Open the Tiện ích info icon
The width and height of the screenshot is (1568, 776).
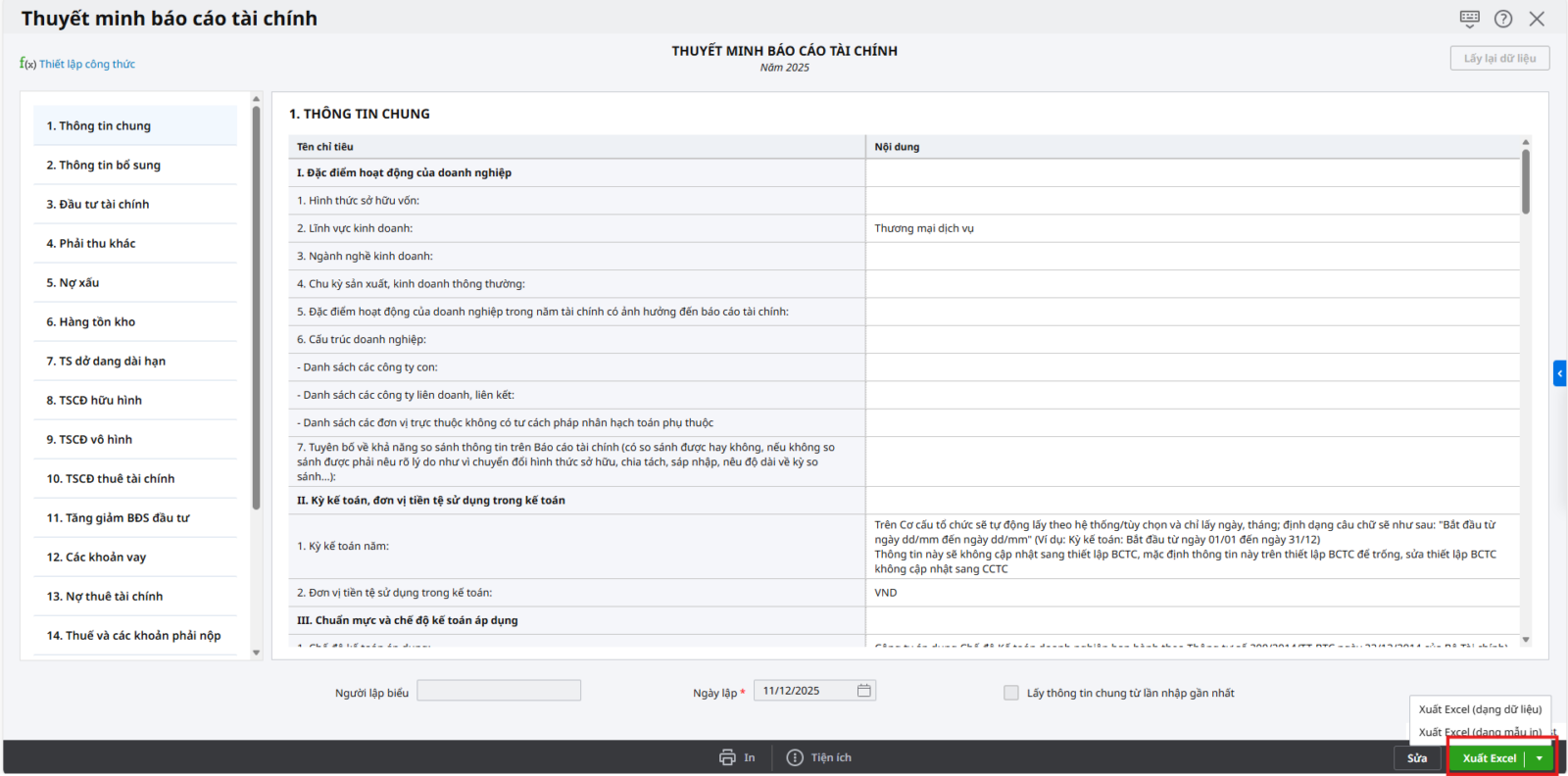tap(795, 757)
